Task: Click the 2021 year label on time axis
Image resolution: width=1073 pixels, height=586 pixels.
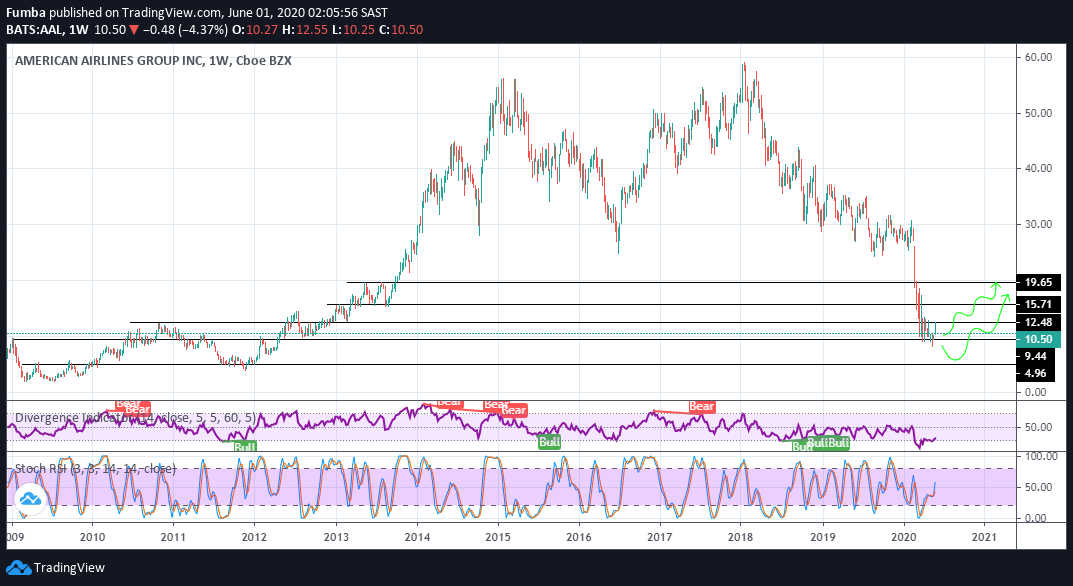Action: [984, 537]
